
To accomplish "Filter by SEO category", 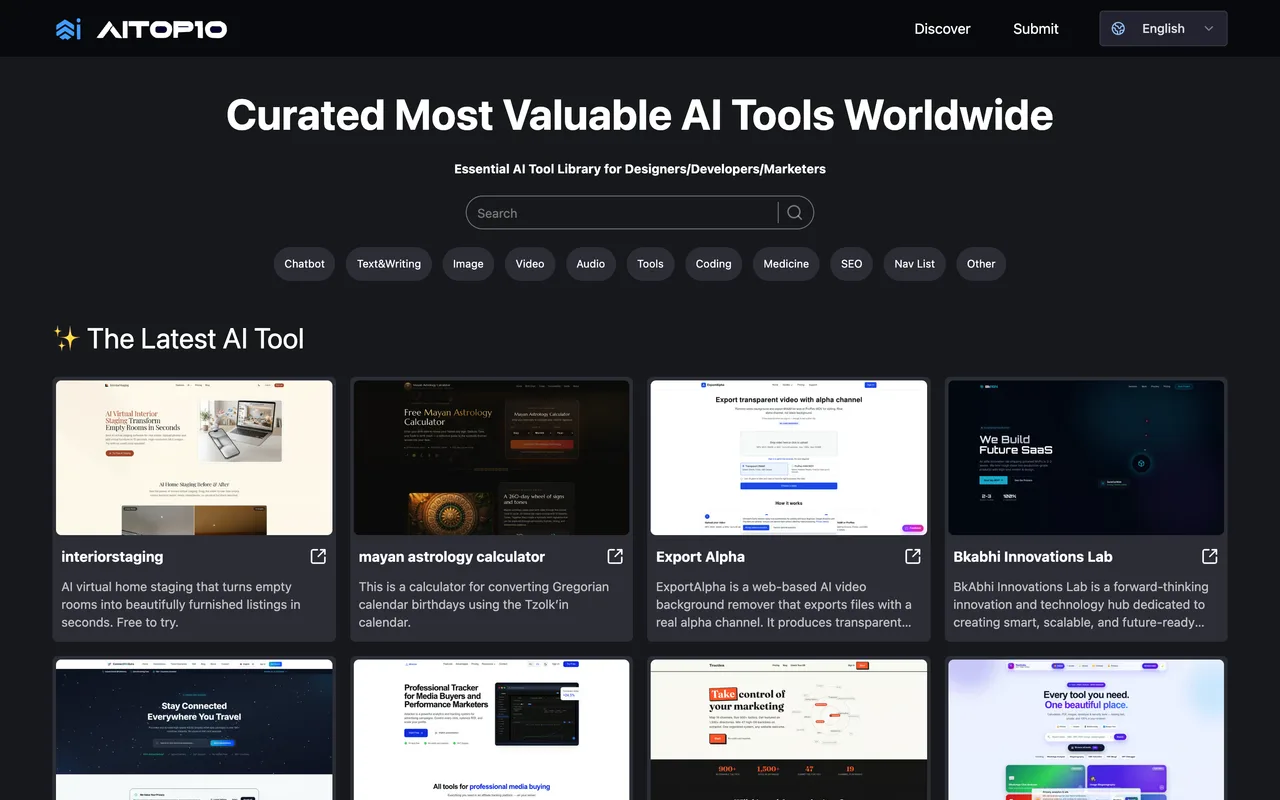I will (x=852, y=264).
